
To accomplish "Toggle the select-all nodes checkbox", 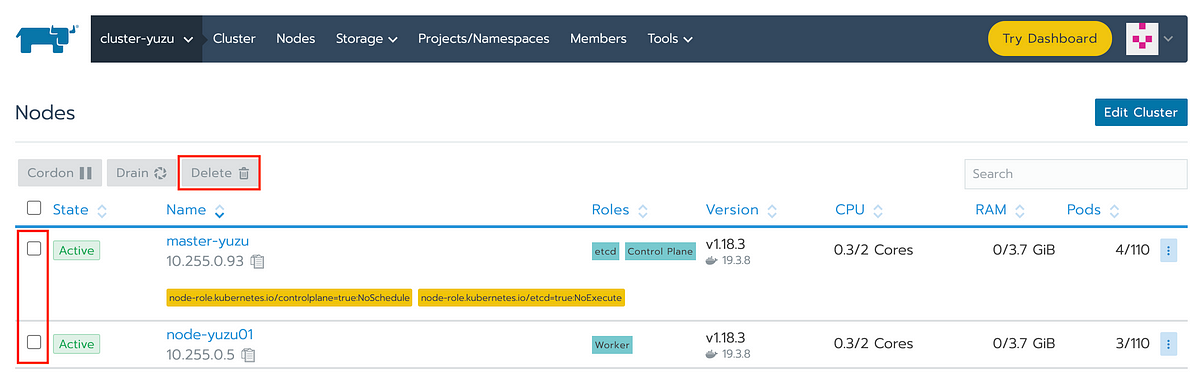I will tap(34, 208).
